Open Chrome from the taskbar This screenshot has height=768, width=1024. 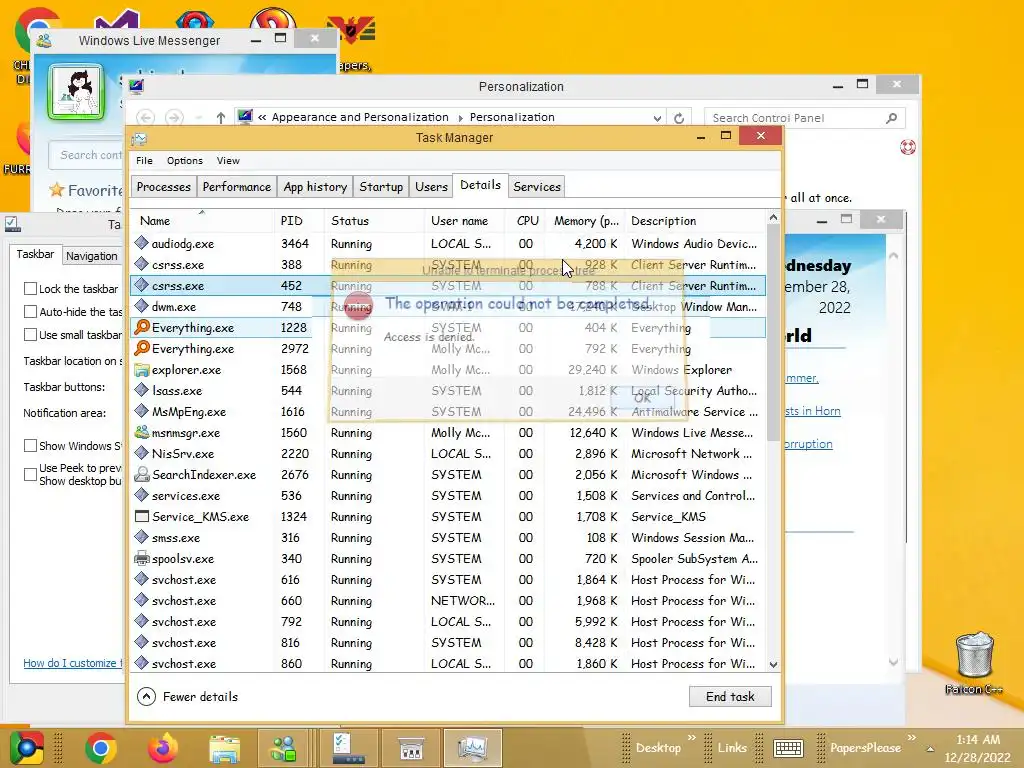coord(101,748)
